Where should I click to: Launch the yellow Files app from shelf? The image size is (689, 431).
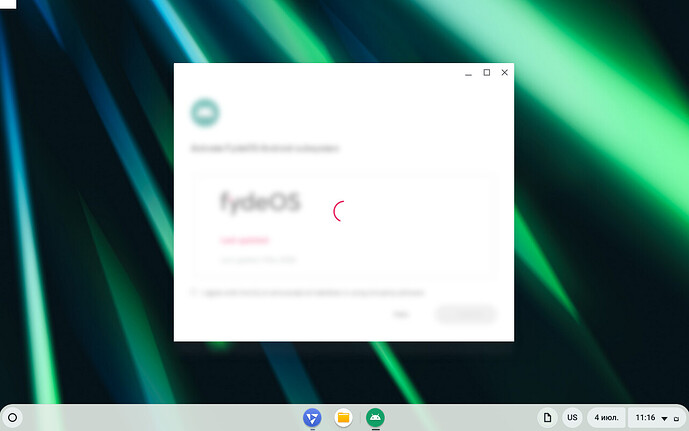point(343,417)
